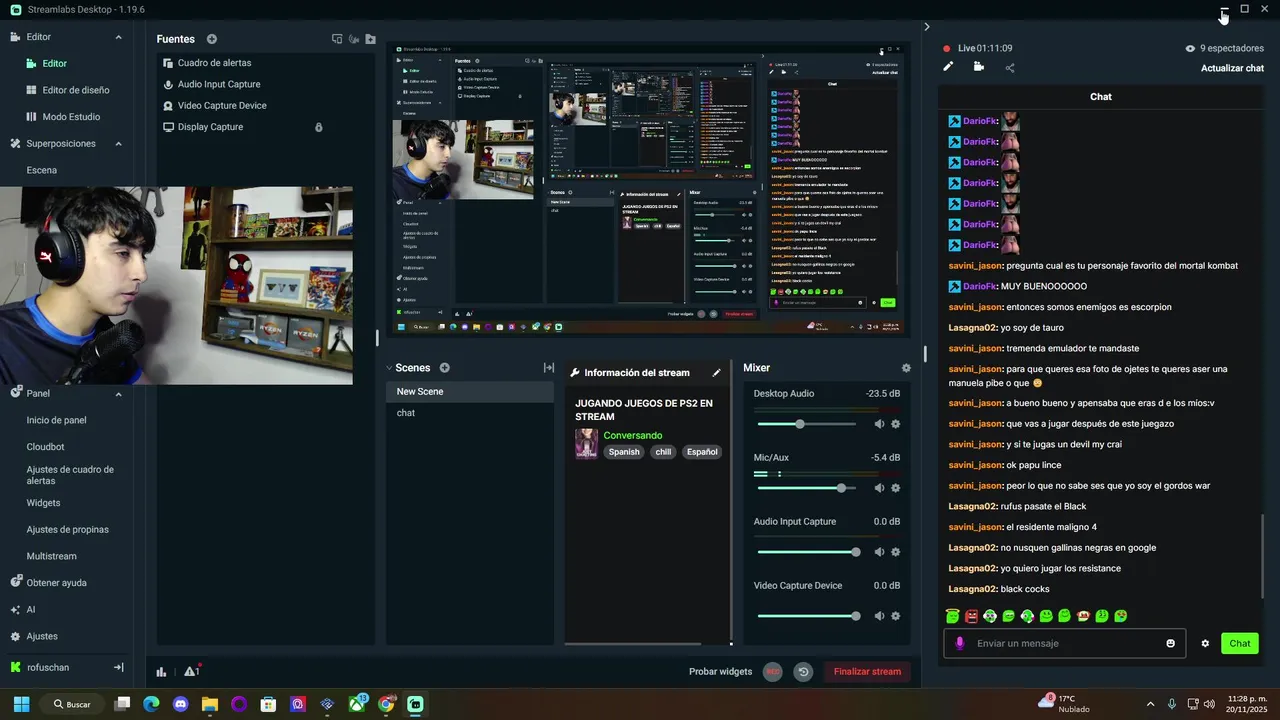The image size is (1280, 720).
Task: Click Finalizar stream button
Action: (867, 672)
